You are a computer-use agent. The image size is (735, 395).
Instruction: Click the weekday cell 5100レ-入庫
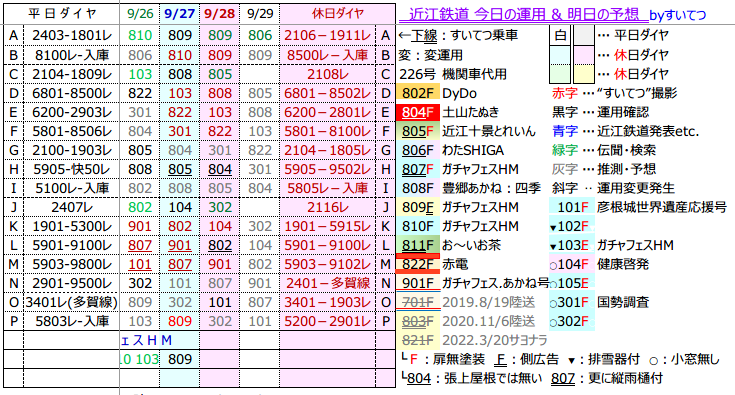coord(72,188)
